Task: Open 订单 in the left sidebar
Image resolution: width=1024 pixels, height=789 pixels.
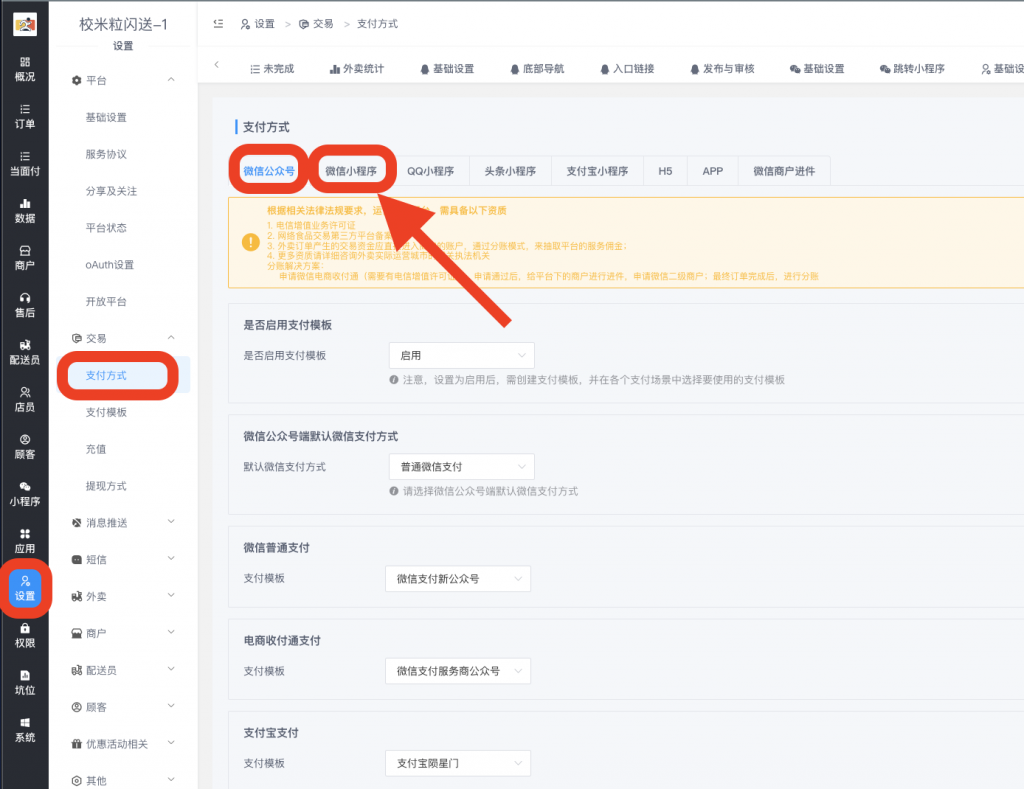Action: (24, 116)
